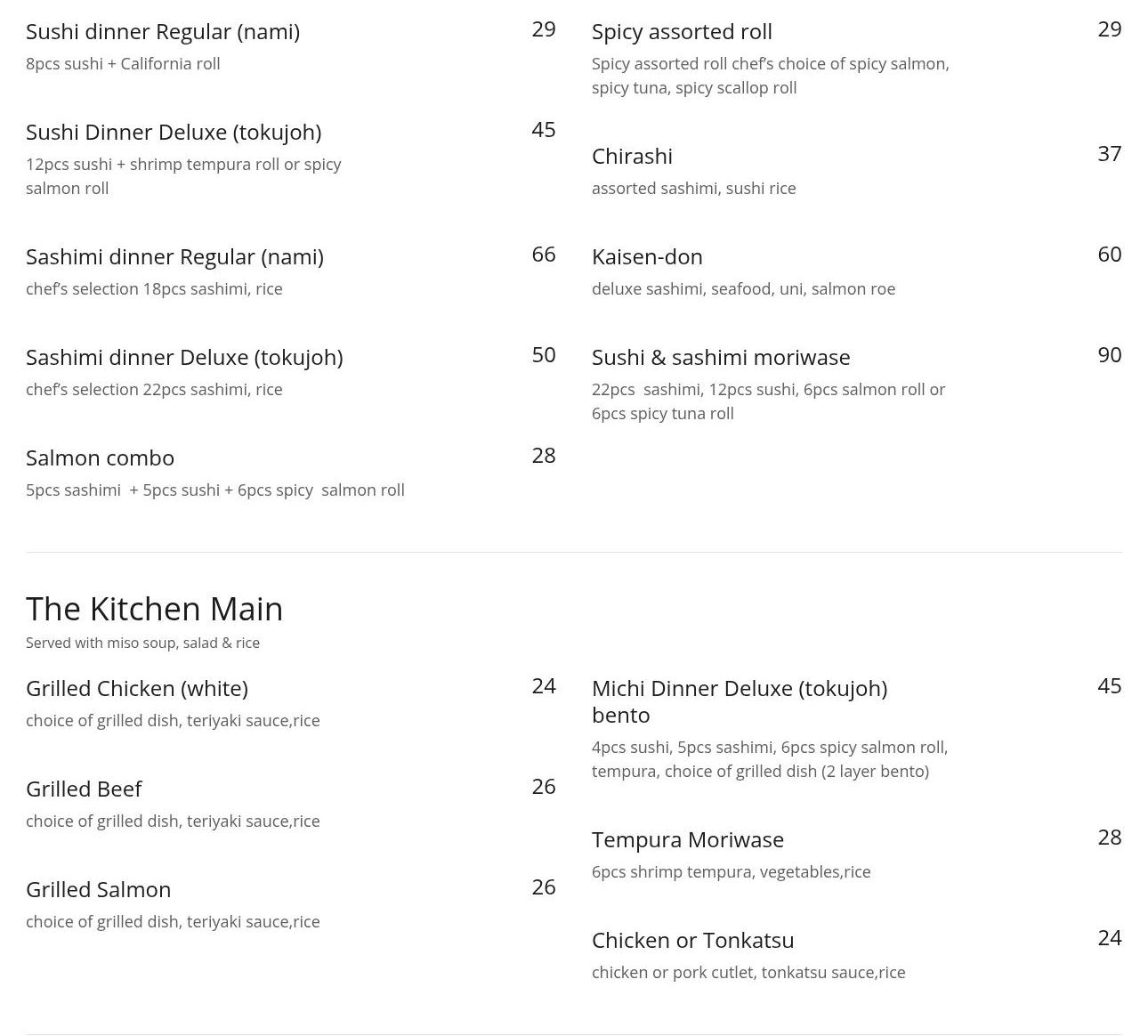Select Grilled Chicken (white) item
This screenshot has width=1148, height=1036.
click(137, 689)
